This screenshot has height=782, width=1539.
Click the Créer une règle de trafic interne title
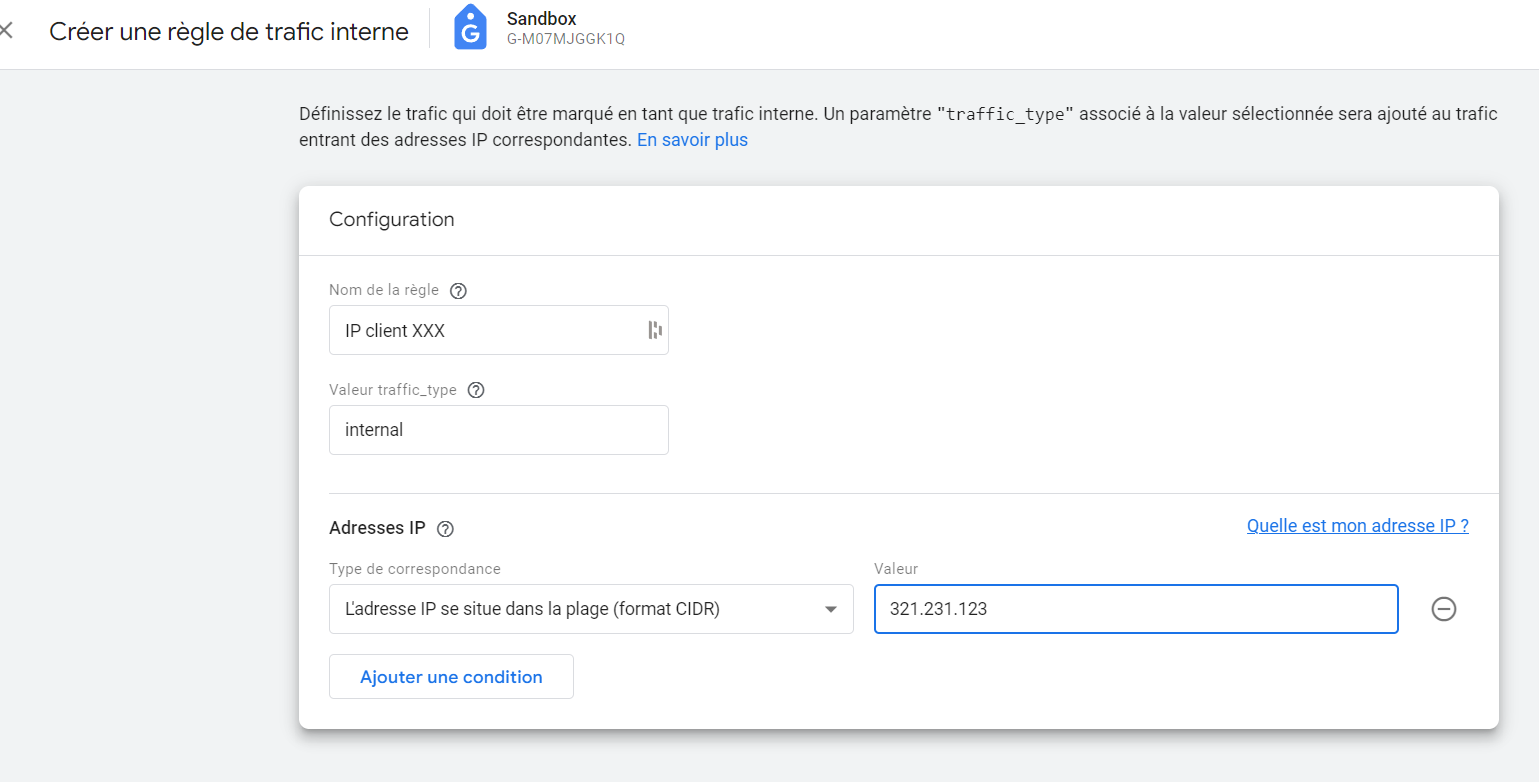[229, 32]
